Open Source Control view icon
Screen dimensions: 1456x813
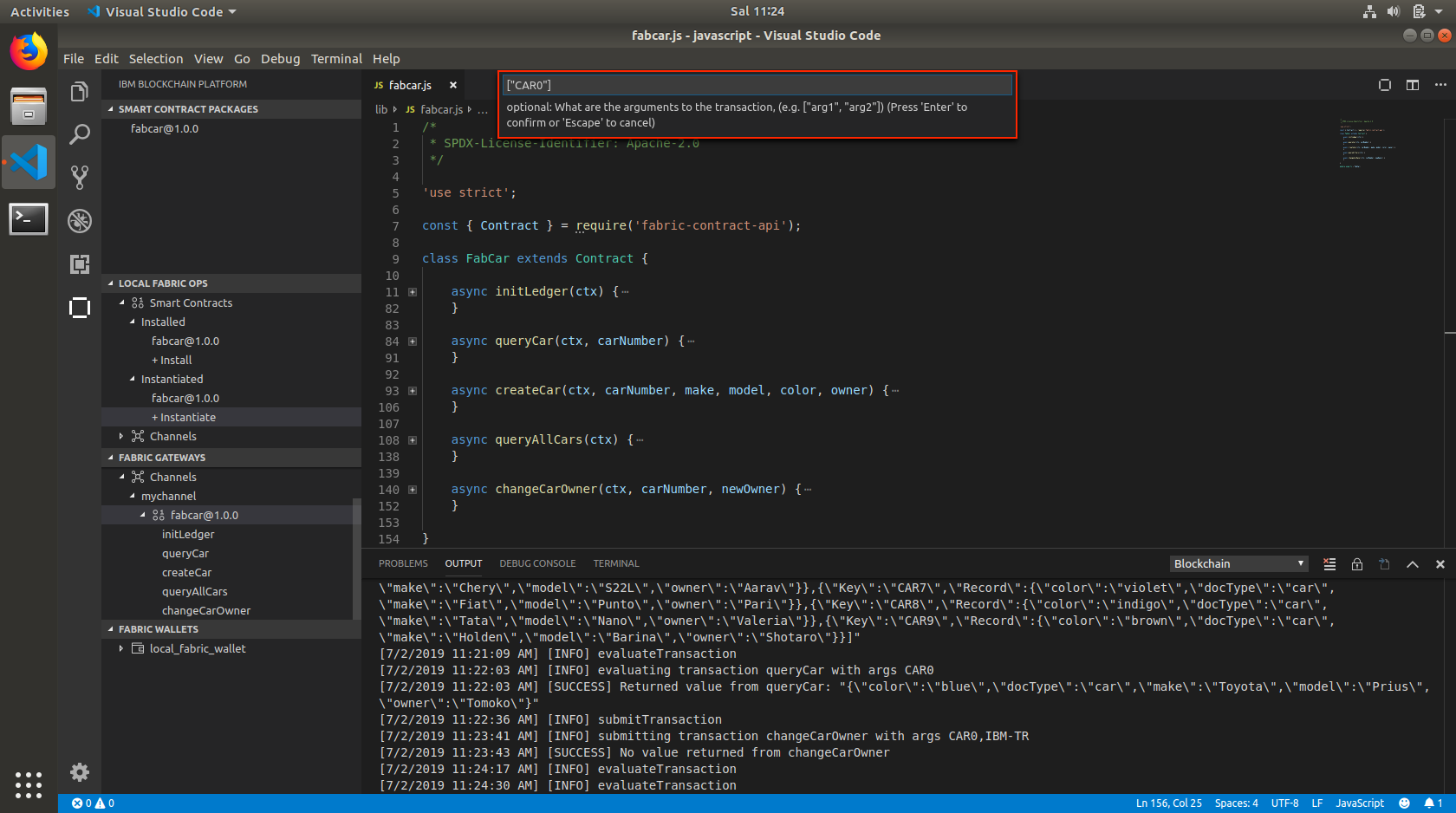[80, 178]
